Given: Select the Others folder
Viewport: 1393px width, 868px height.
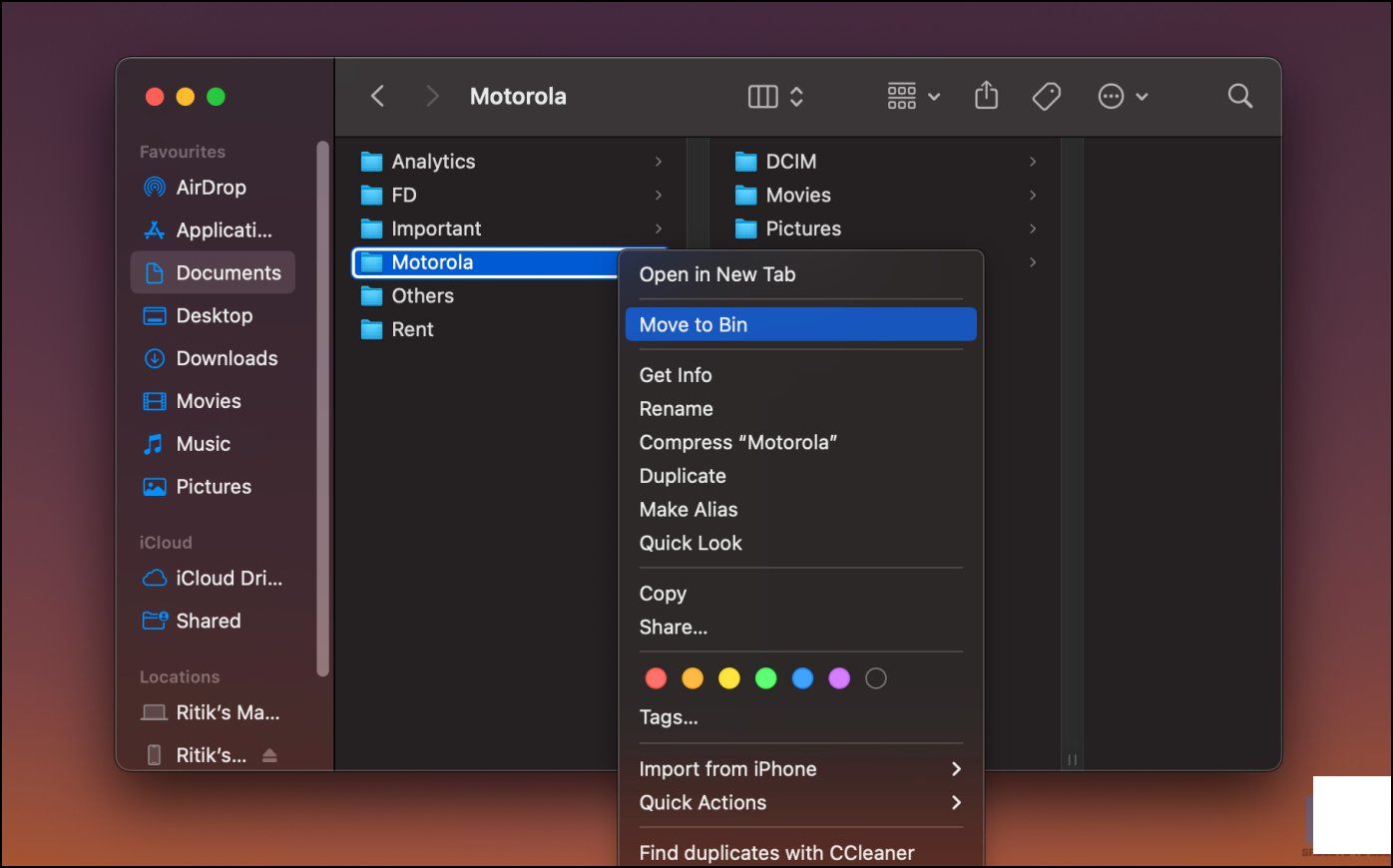Looking at the screenshot, I should point(486,296).
